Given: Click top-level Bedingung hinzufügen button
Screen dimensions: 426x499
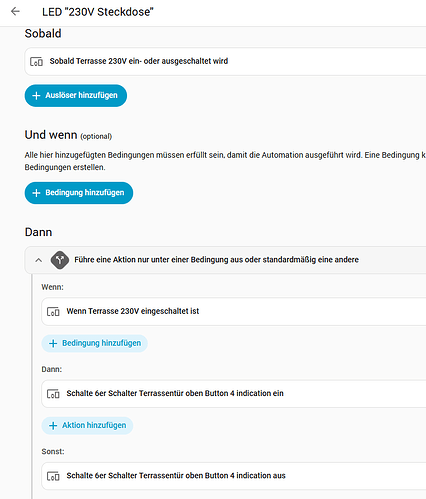Looking at the screenshot, I should point(79,193).
